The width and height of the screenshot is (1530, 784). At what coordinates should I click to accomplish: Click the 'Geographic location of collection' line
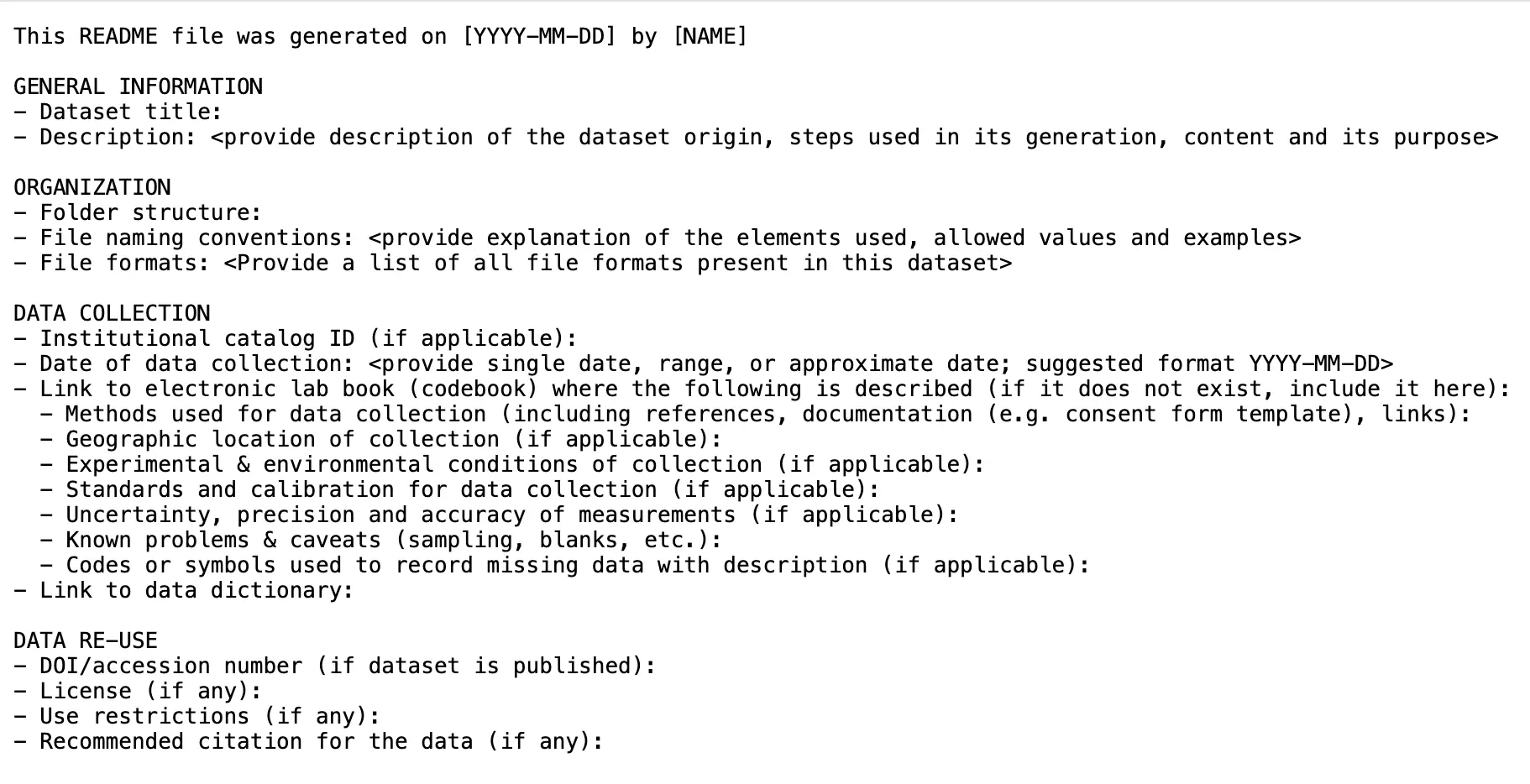[x=393, y=440]
